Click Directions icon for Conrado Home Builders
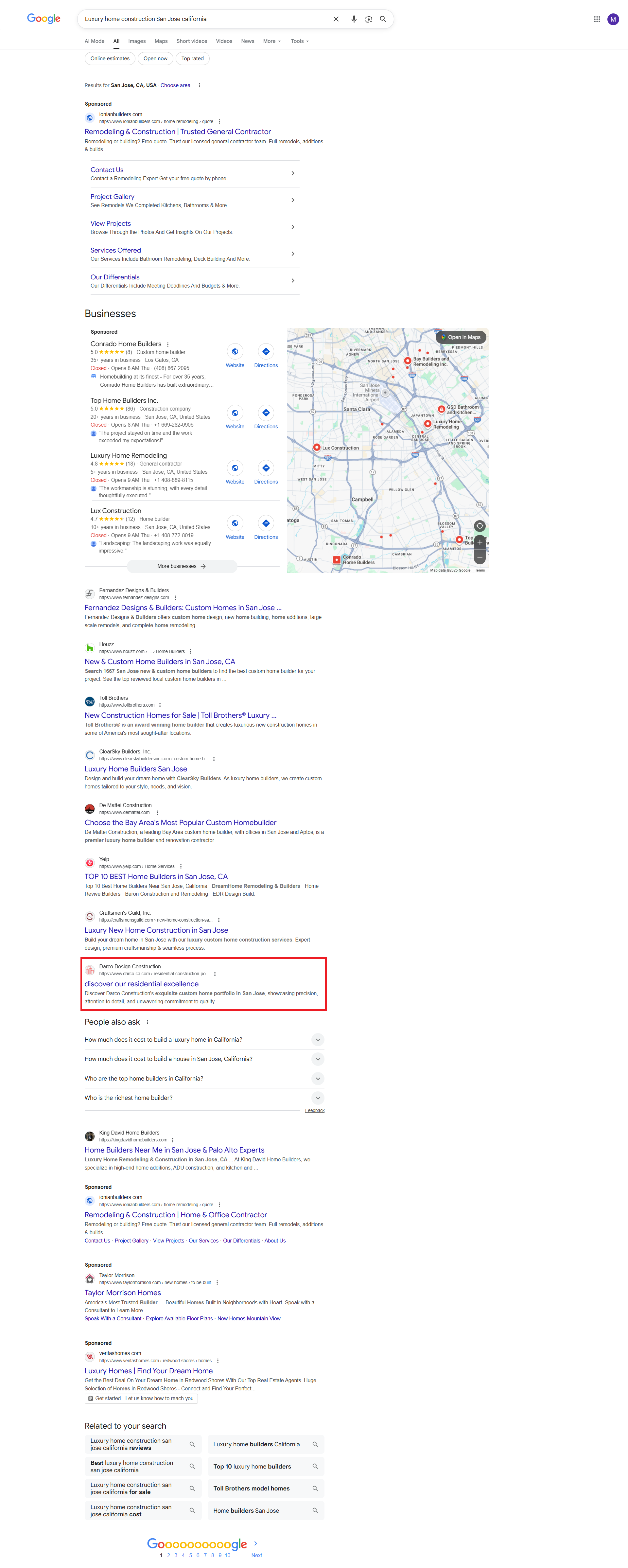The width and height of the screenshot is (628, 1568). [266, 351]
